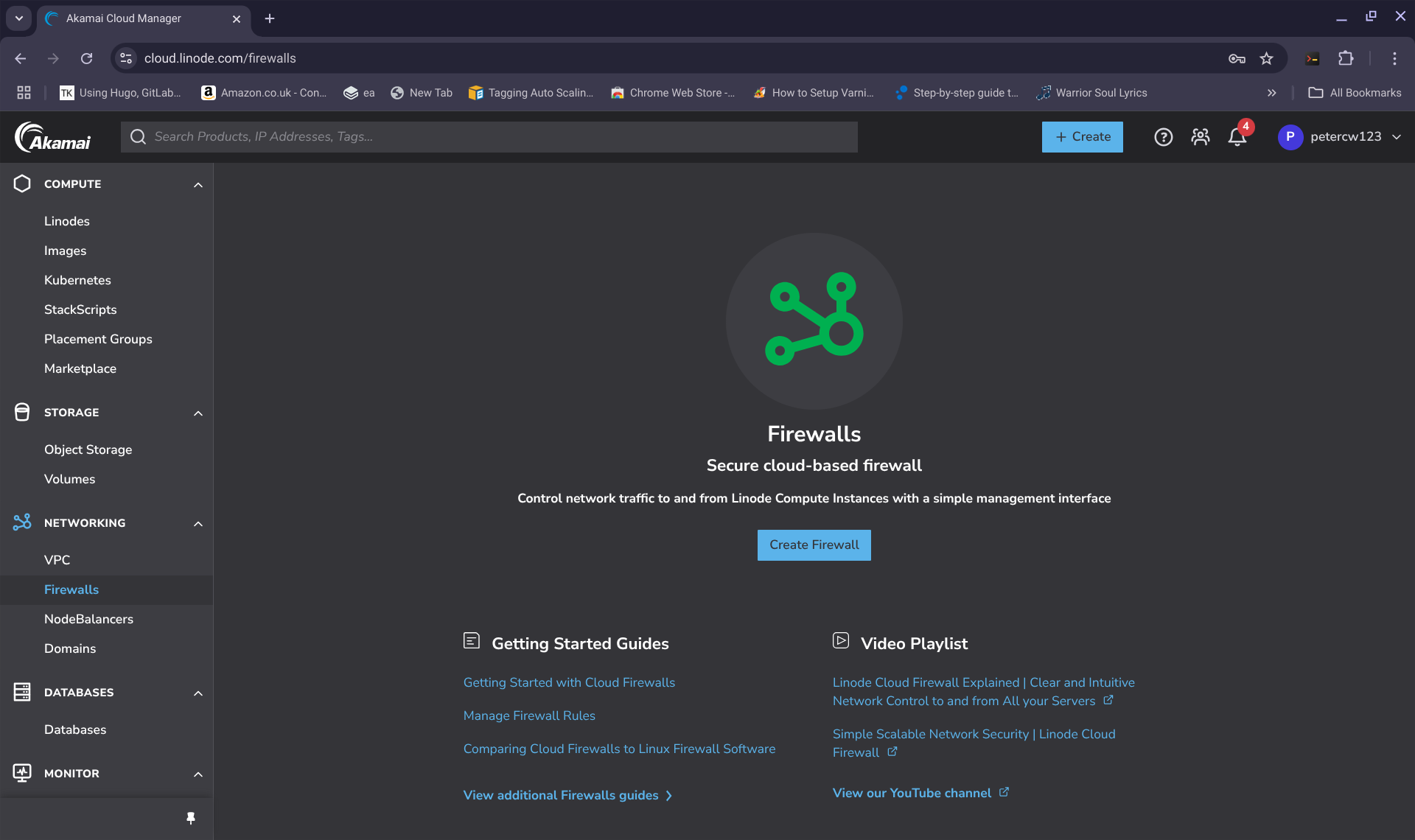Open the tab search dropdown arrow
The width and height of the screenshot is (1415, 840).
(x=19, y=18)
